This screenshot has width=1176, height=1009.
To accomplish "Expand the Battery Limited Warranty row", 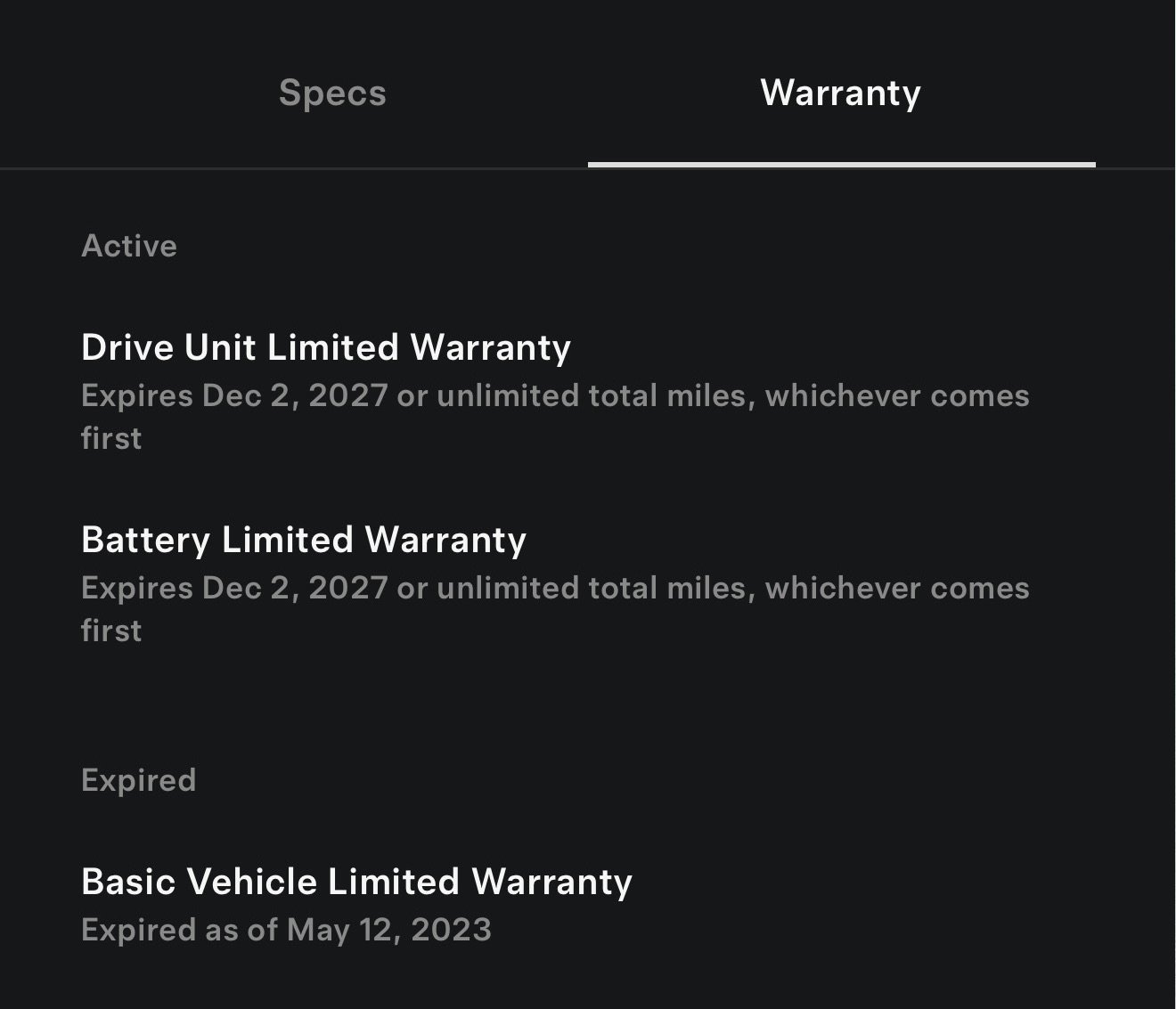I will click(x=304, y=539).
